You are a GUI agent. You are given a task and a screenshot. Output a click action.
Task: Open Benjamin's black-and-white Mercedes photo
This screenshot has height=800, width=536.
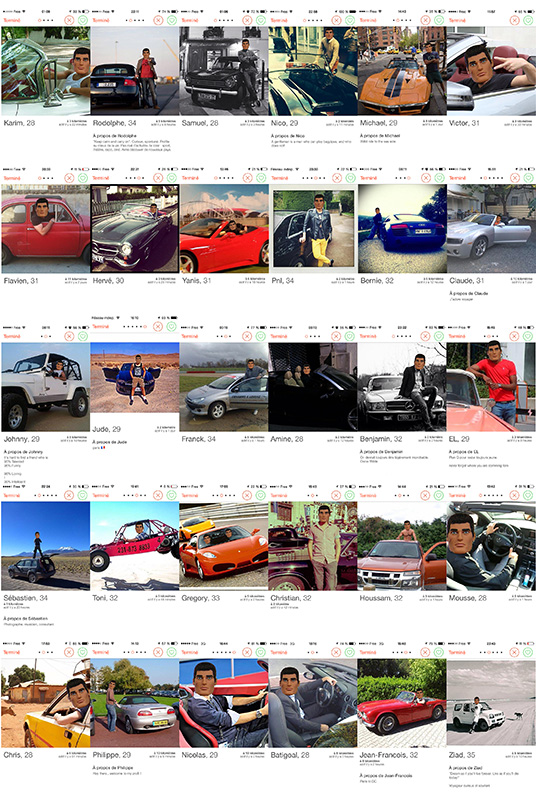coord(402,387)
